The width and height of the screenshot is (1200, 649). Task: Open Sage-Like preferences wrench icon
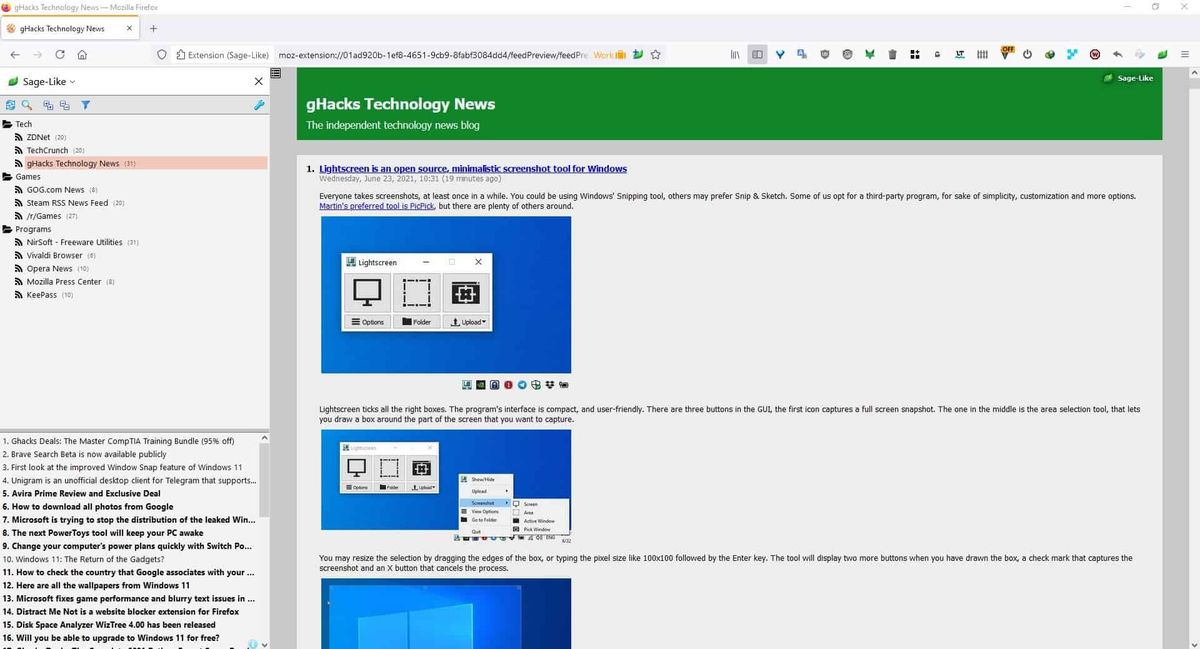point(259,104)
